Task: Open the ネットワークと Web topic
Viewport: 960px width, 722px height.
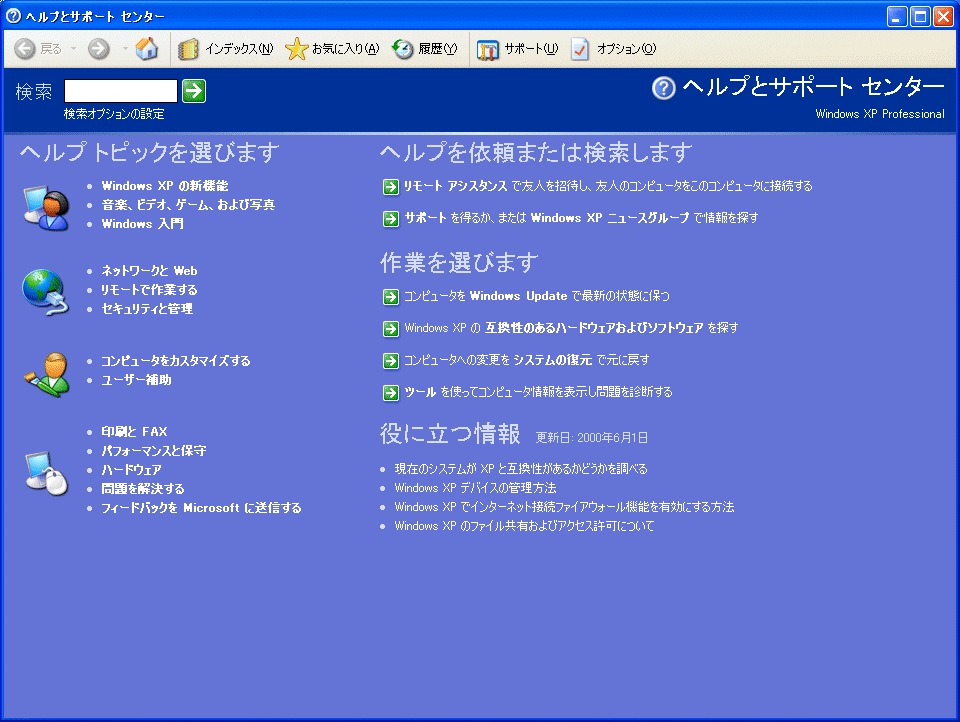Action: coord(149,271)
